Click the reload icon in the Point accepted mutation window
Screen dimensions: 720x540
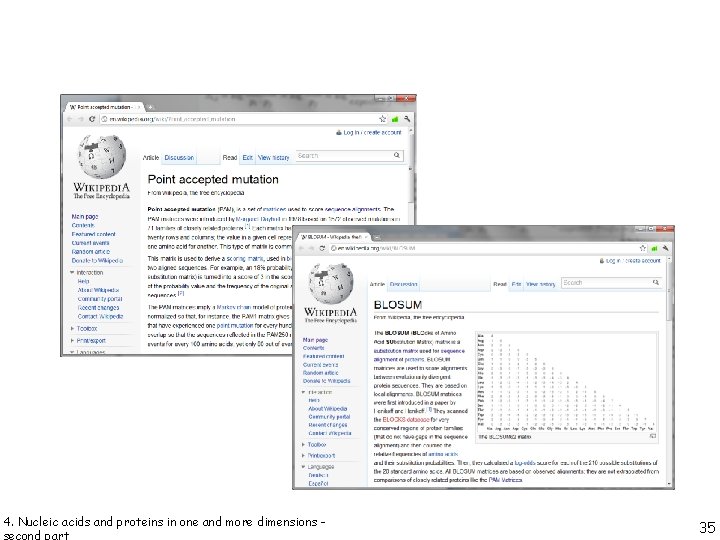tap(92, 119)
